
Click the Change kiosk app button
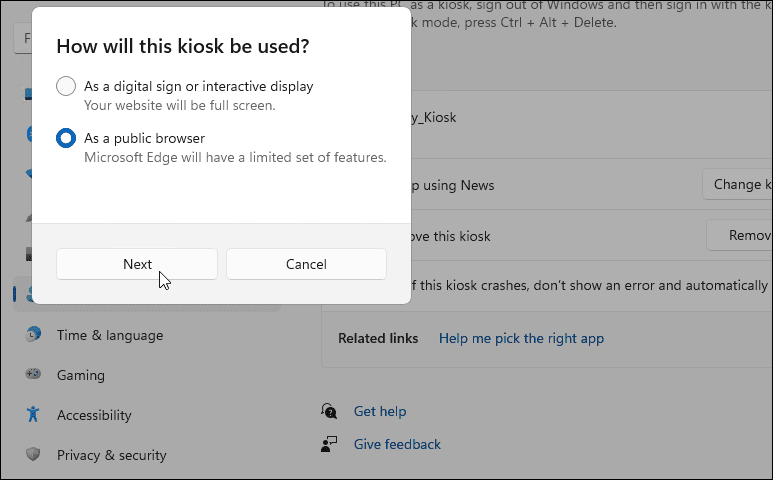740,185
